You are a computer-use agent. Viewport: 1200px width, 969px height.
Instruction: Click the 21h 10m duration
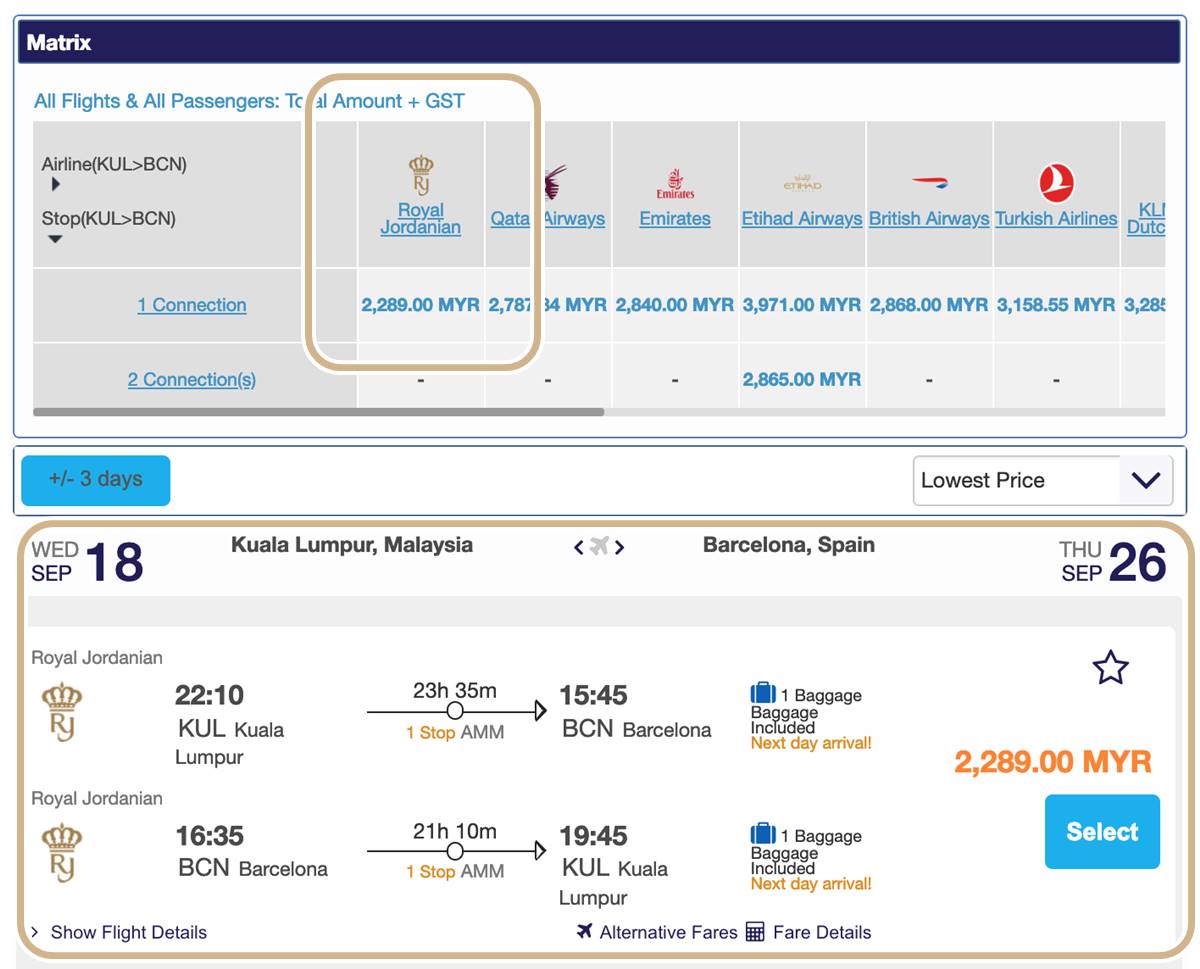coord(455,830)
